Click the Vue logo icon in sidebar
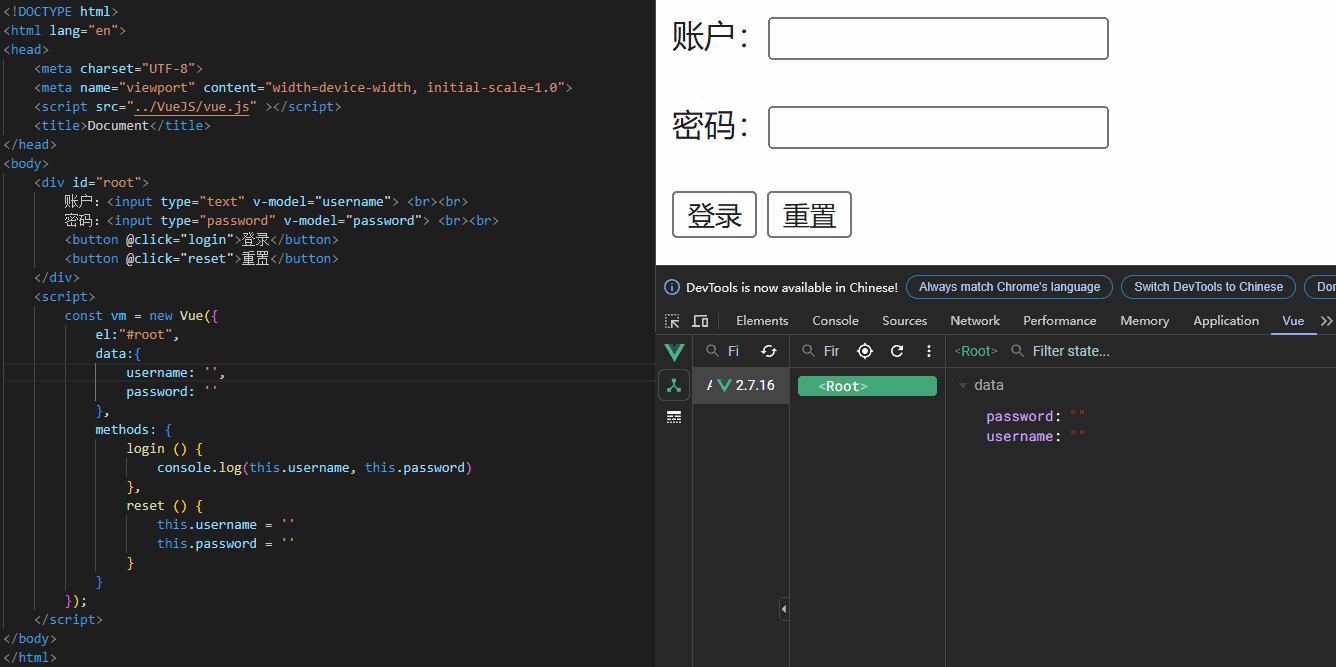The height and width of the screenshot is (667, 1336). coord(674,352)
